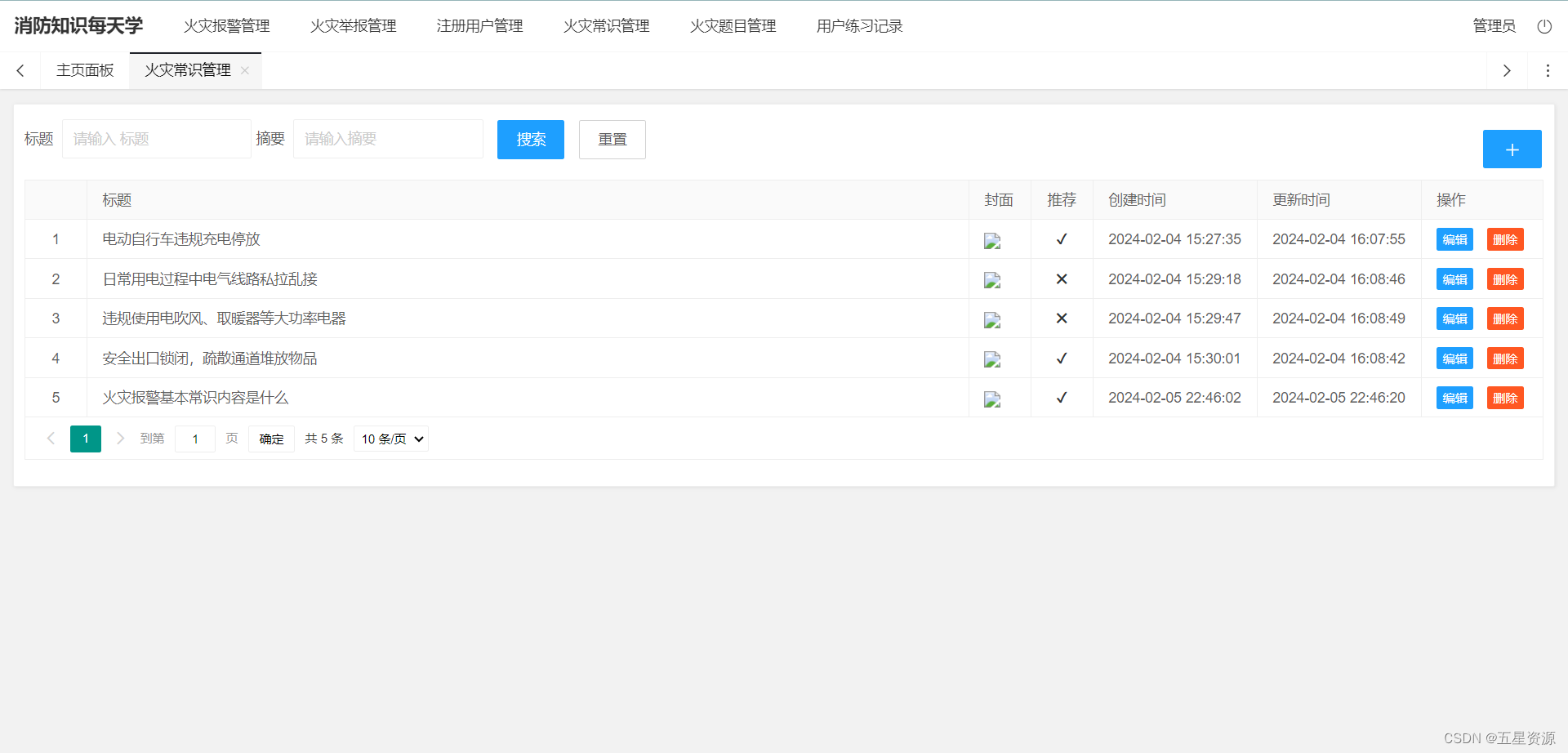Go to next page arrow
Image resolution: width=1568 pixels, height=753 pixels.
(120, 439)
